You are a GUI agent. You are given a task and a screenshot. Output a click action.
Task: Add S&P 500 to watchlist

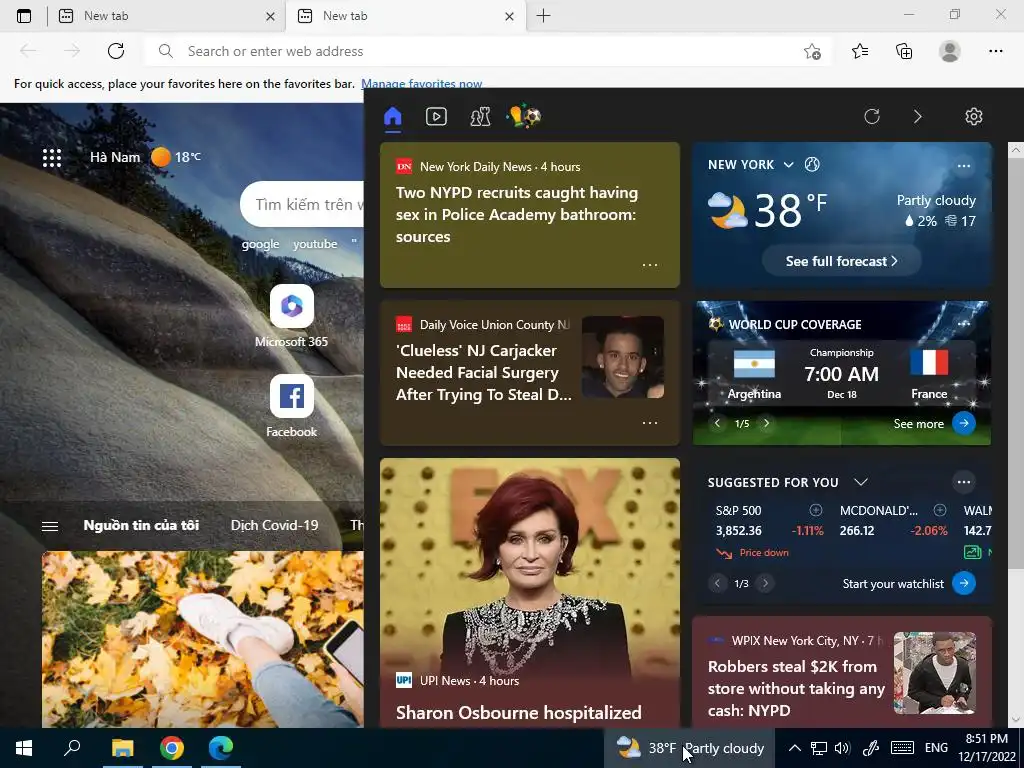816,510
